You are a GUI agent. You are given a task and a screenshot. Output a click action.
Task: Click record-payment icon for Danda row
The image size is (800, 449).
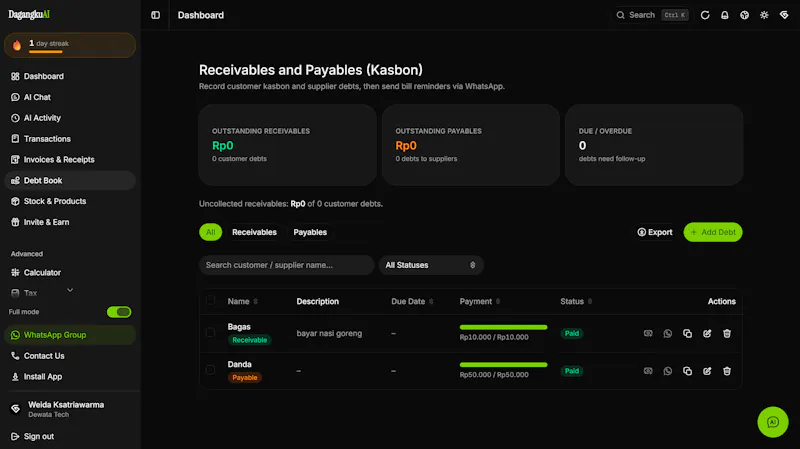648,371
